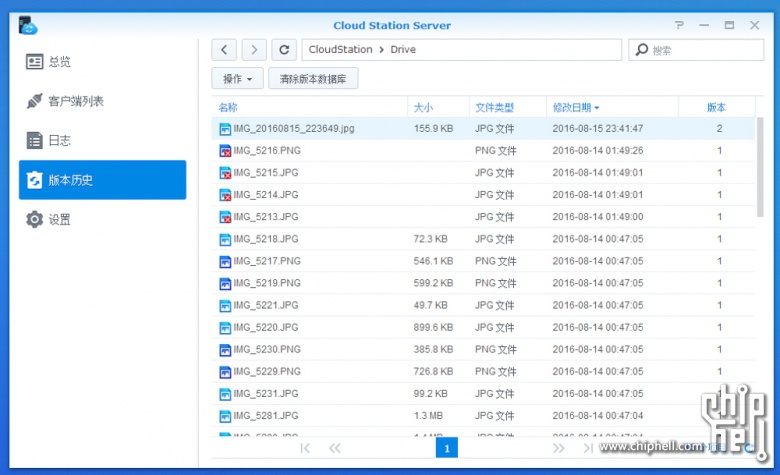Open the 客户端列表 client list section
The height and width of the screenshot is (475, 780).
click(x=102, y=101)
